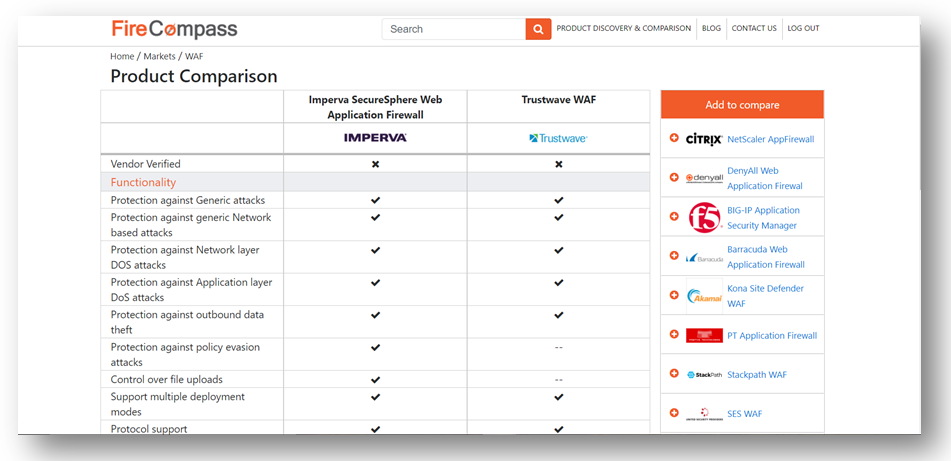Open PT Application Firewall link

coord(772,335)
